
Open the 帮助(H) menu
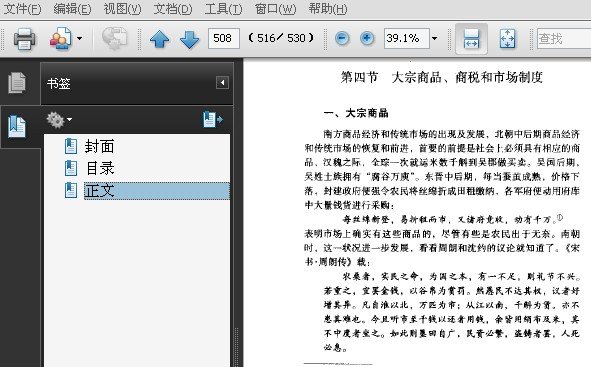(328, 8)
